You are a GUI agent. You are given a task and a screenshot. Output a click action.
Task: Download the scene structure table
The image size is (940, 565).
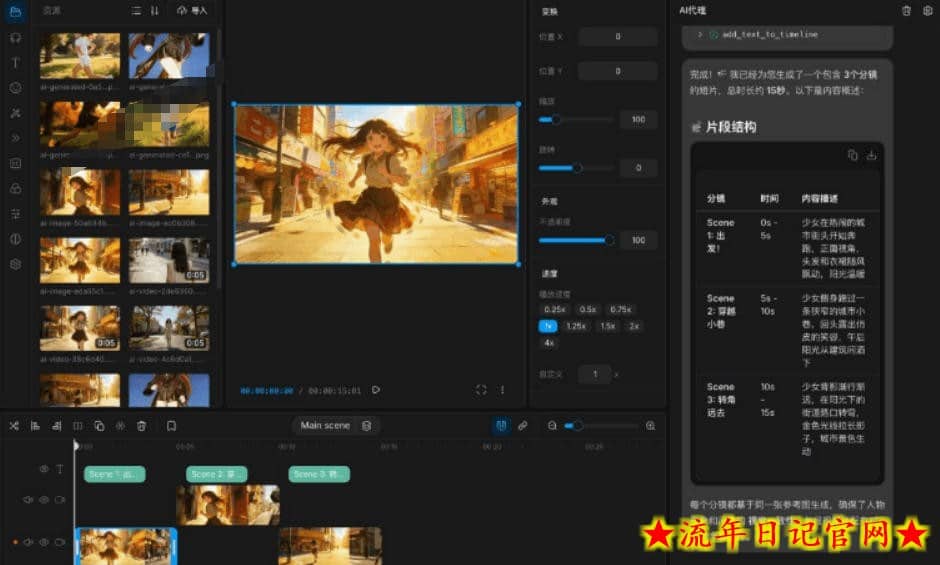[x=871, y=155]
